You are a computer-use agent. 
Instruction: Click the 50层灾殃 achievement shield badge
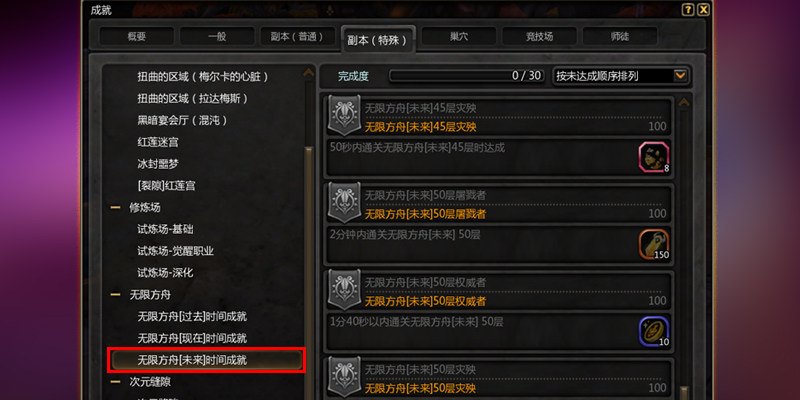[x=344, y=377]
